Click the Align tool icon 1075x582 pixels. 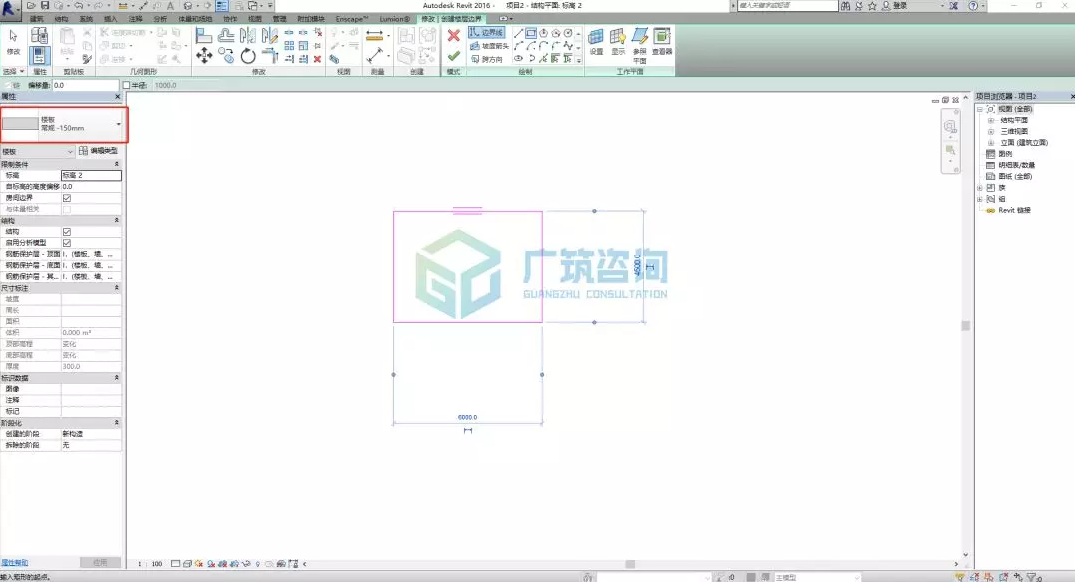tap(204, 36)
